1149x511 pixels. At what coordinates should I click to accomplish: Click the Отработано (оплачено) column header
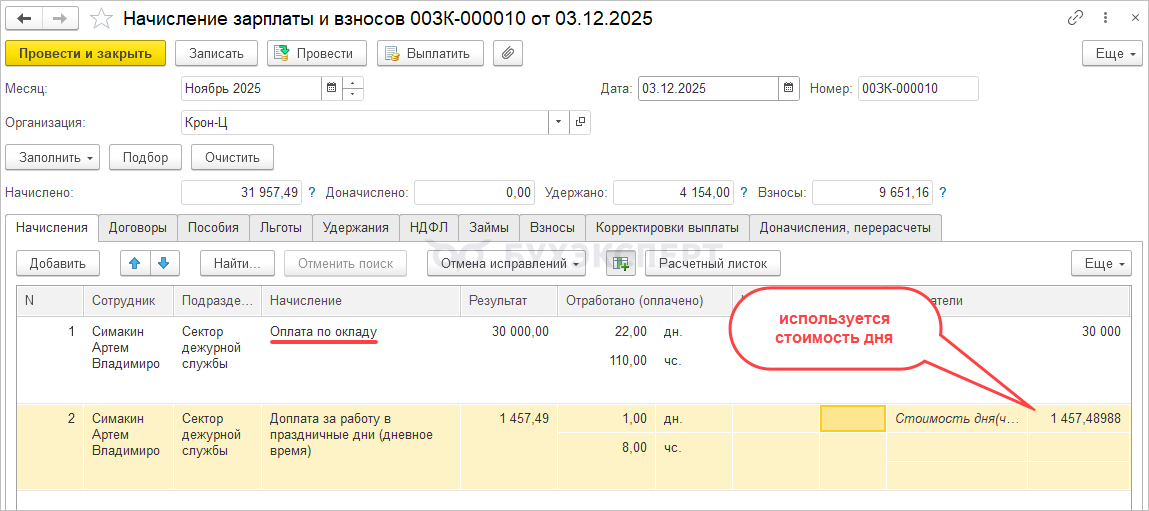pos(645,301)
